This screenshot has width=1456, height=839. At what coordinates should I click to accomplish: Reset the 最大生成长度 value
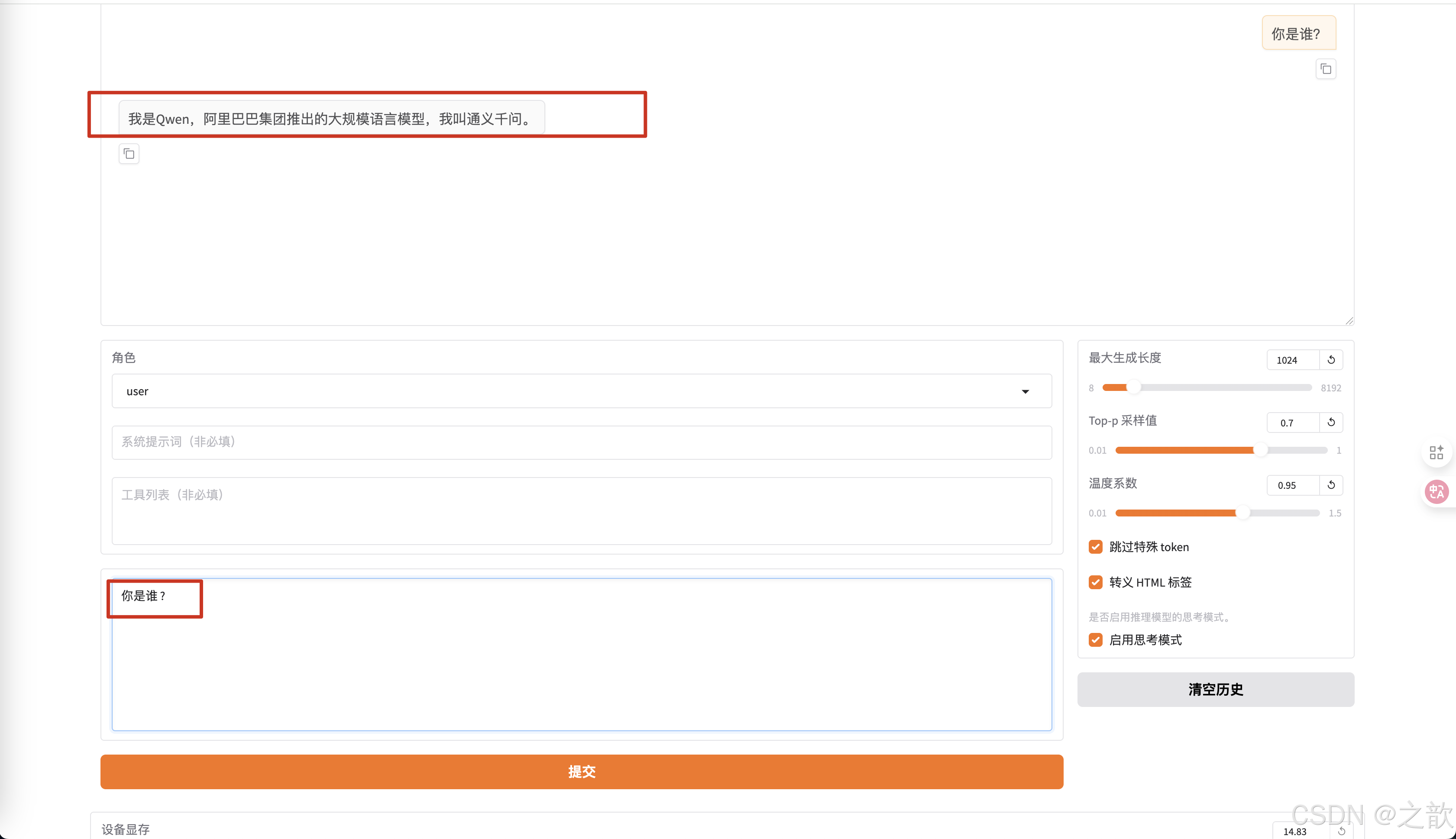click(1331, 360)
